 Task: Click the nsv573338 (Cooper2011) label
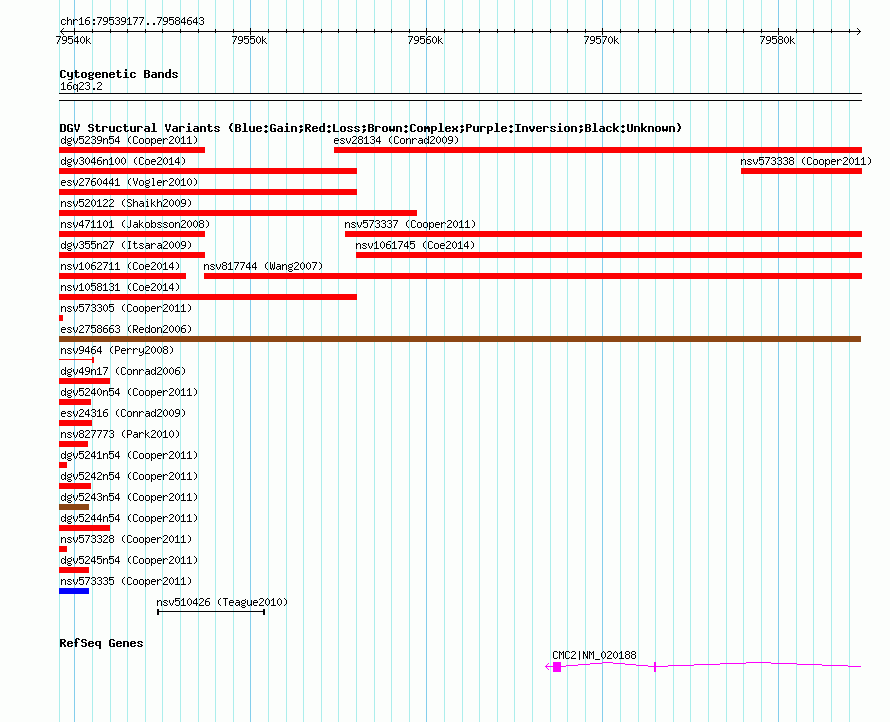(806, 161)
